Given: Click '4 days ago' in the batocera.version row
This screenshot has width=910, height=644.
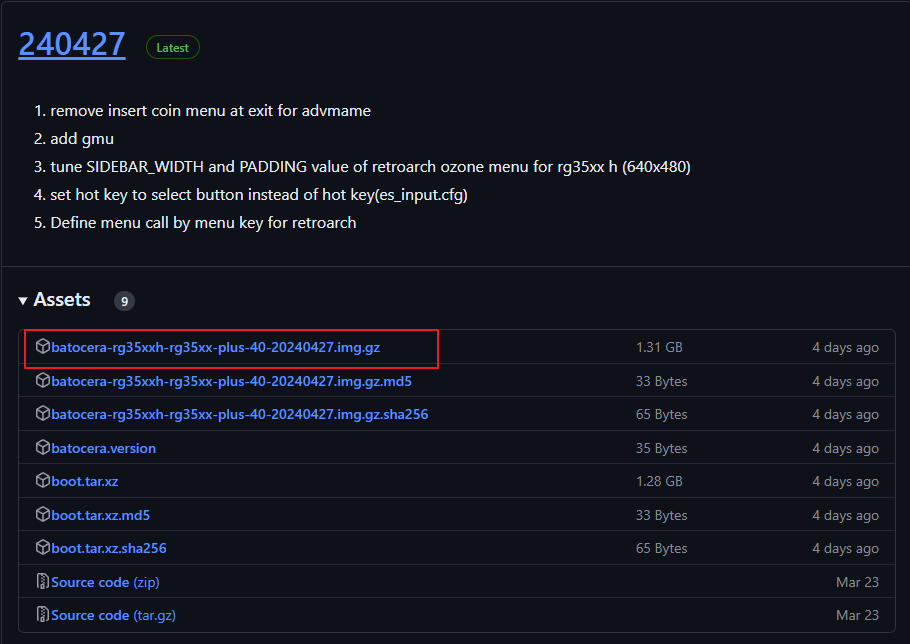Looking at the screenshot, I should [x=846, y=448].
